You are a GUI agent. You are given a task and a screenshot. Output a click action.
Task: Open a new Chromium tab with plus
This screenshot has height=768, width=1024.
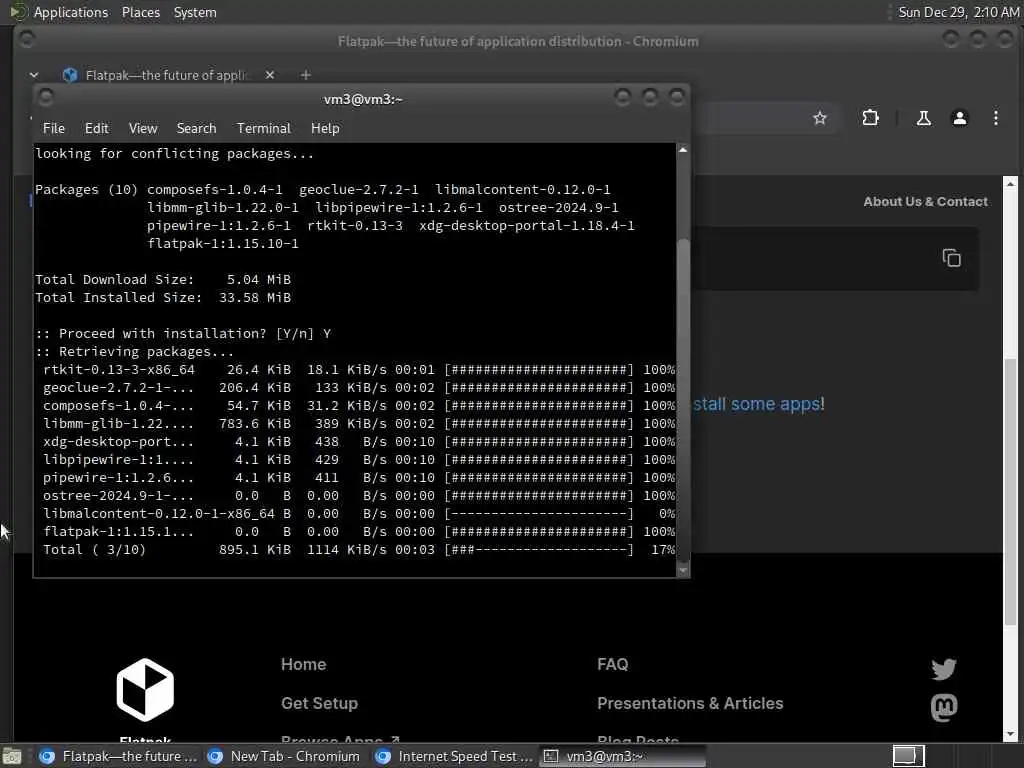click(x=305, y=75)
